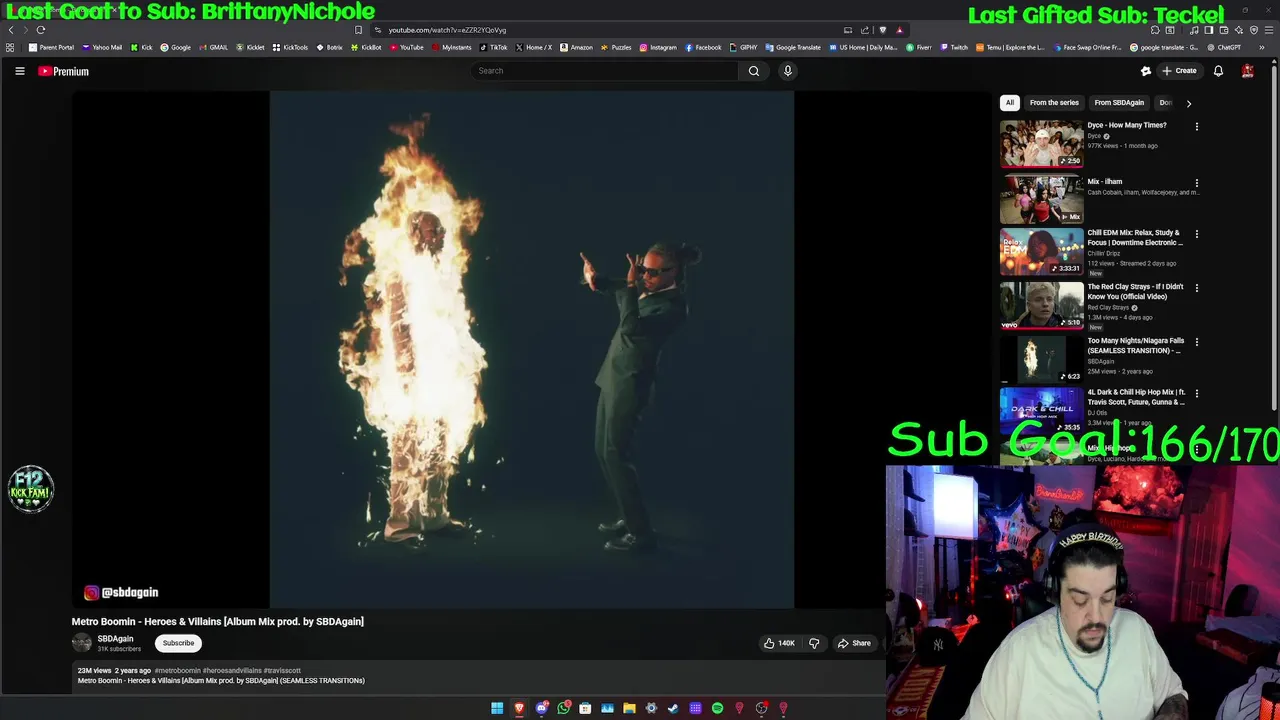
Task: Focus the YouTube search field
Action: tap(605, 71)
